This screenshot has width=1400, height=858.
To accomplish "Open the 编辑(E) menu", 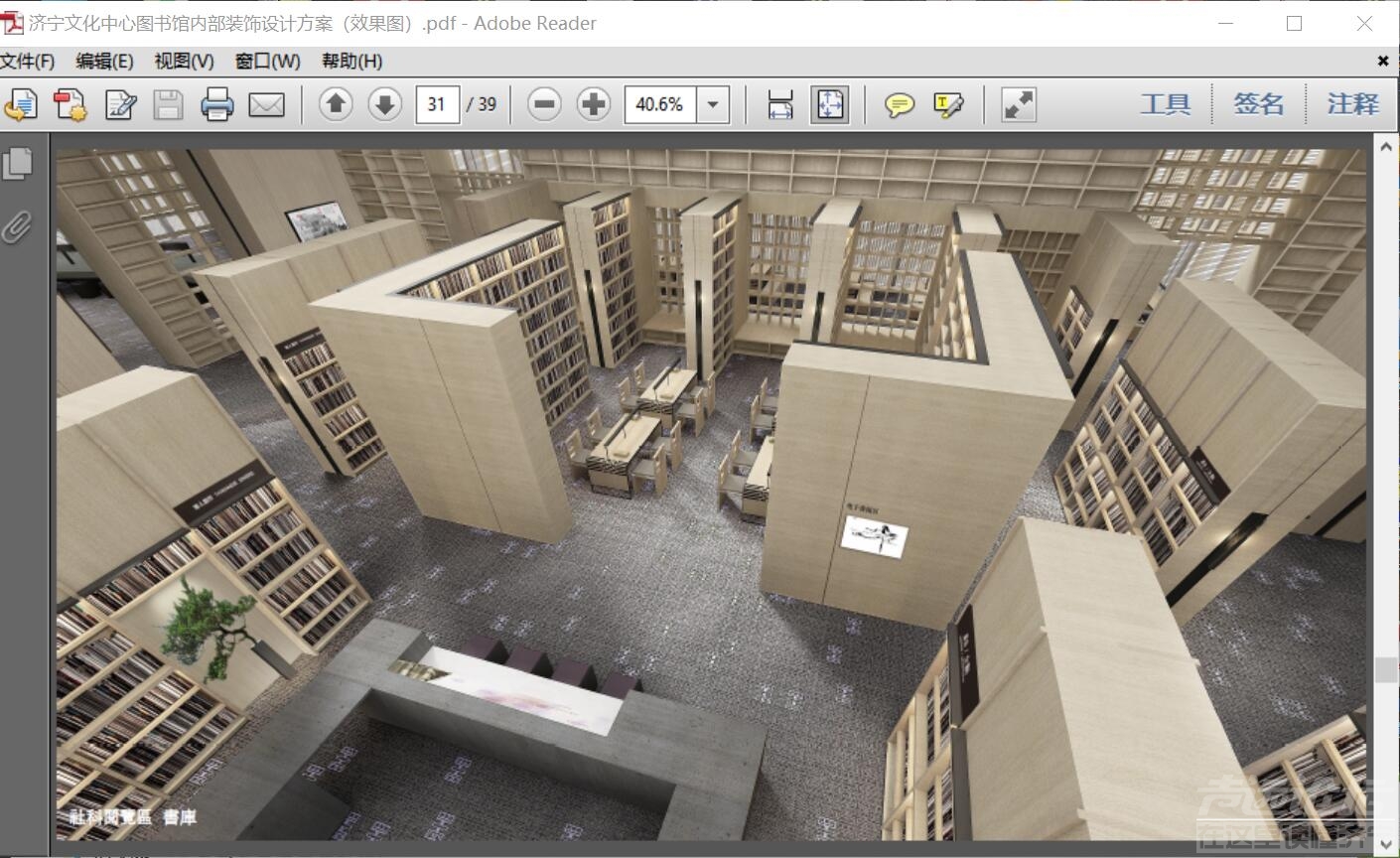I will pyautogui.click(x=104, y=61).
